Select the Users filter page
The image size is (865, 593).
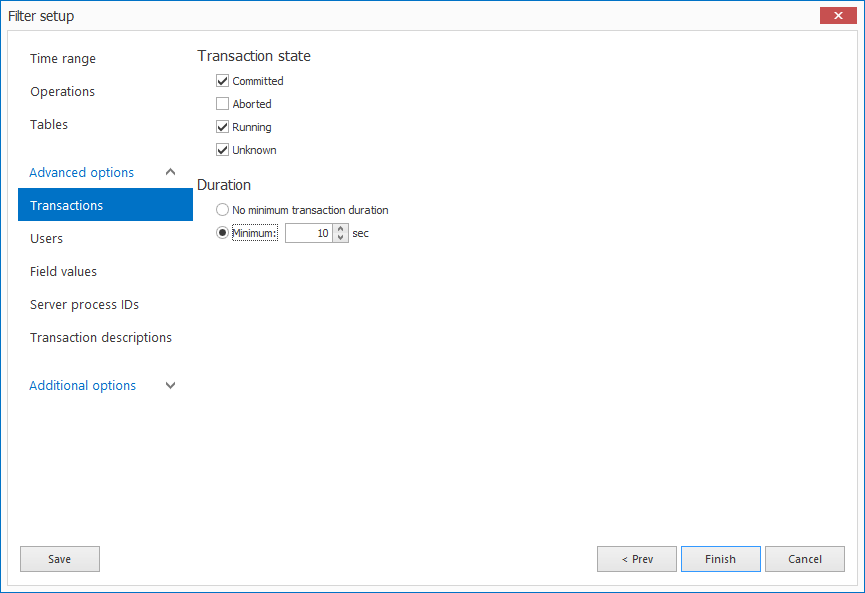[46, 239]
